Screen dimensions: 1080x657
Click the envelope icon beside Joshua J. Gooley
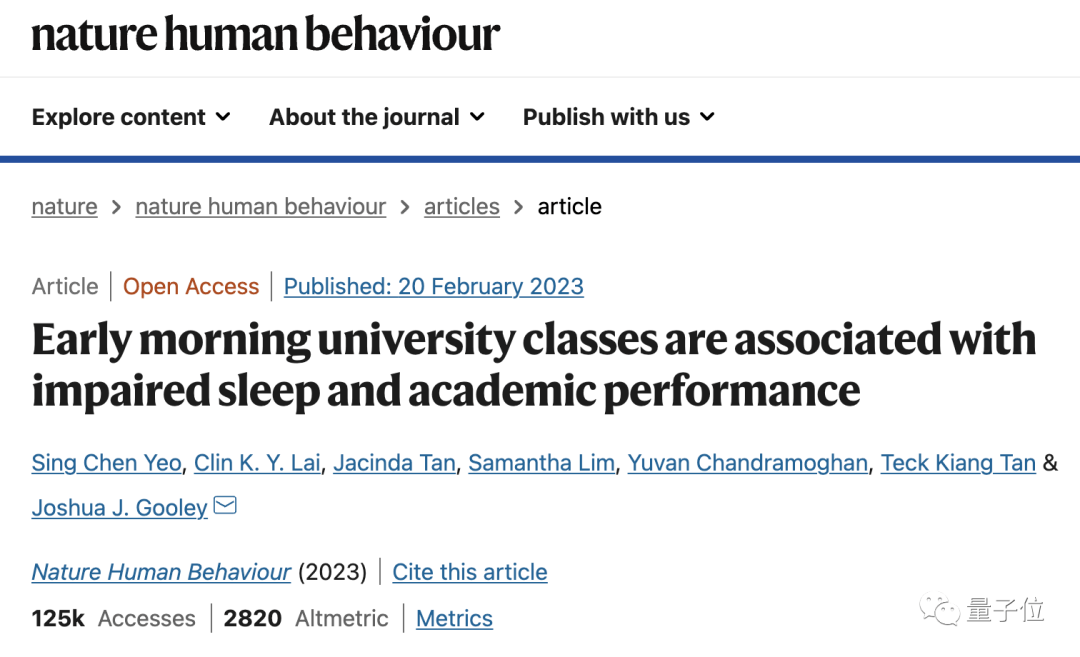tap(225, 505)
